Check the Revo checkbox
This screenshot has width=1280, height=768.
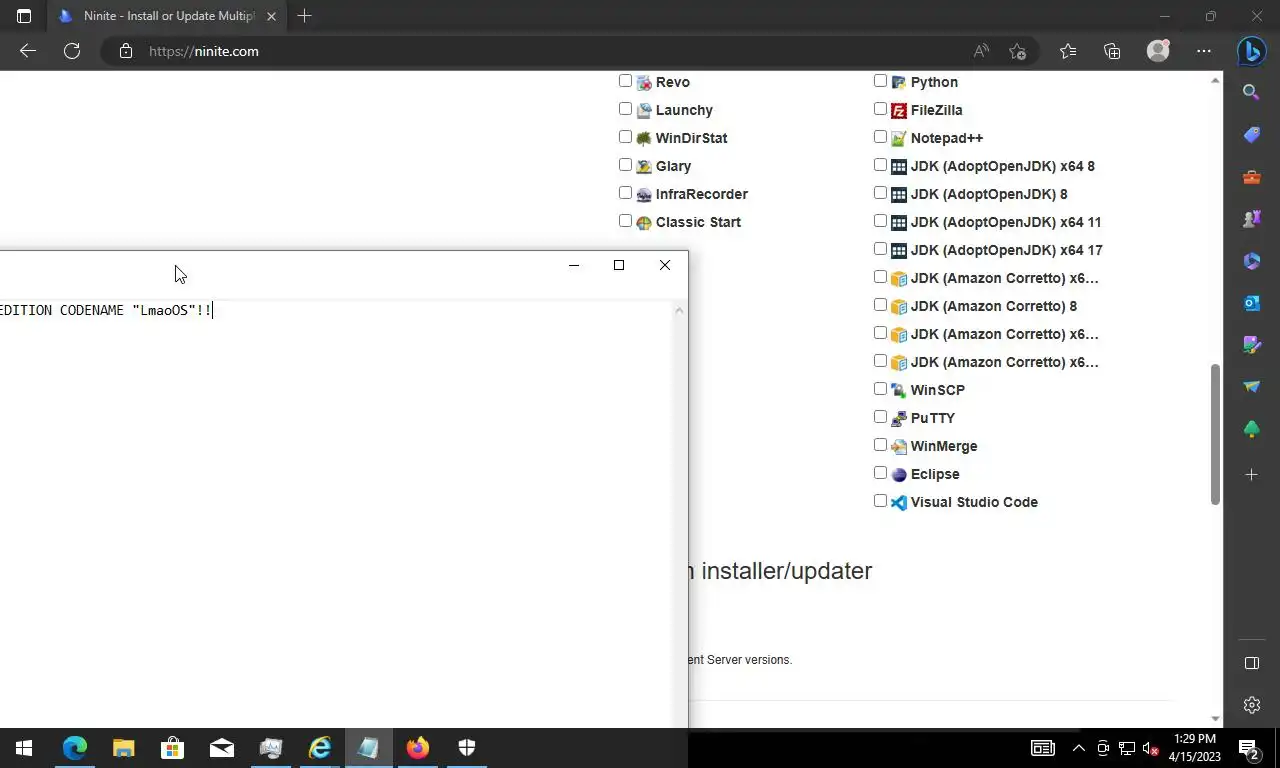click(625, 81)
